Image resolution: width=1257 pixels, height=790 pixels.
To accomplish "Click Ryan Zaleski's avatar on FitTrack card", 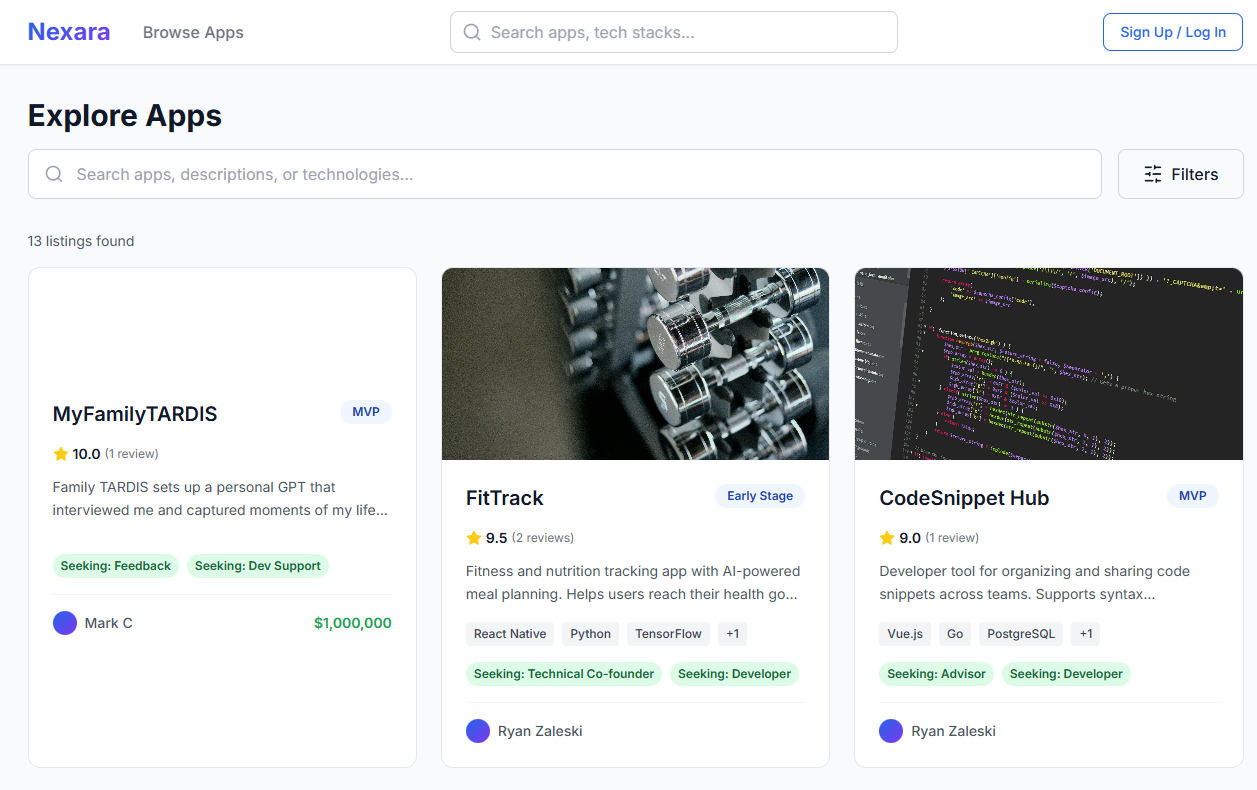I will coord(478,731).
